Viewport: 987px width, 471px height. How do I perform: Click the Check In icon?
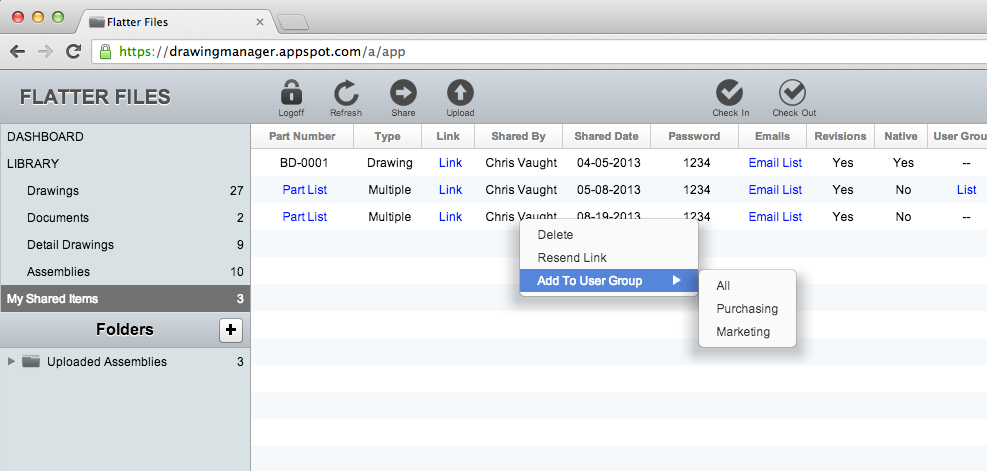(x=730, y=93)
